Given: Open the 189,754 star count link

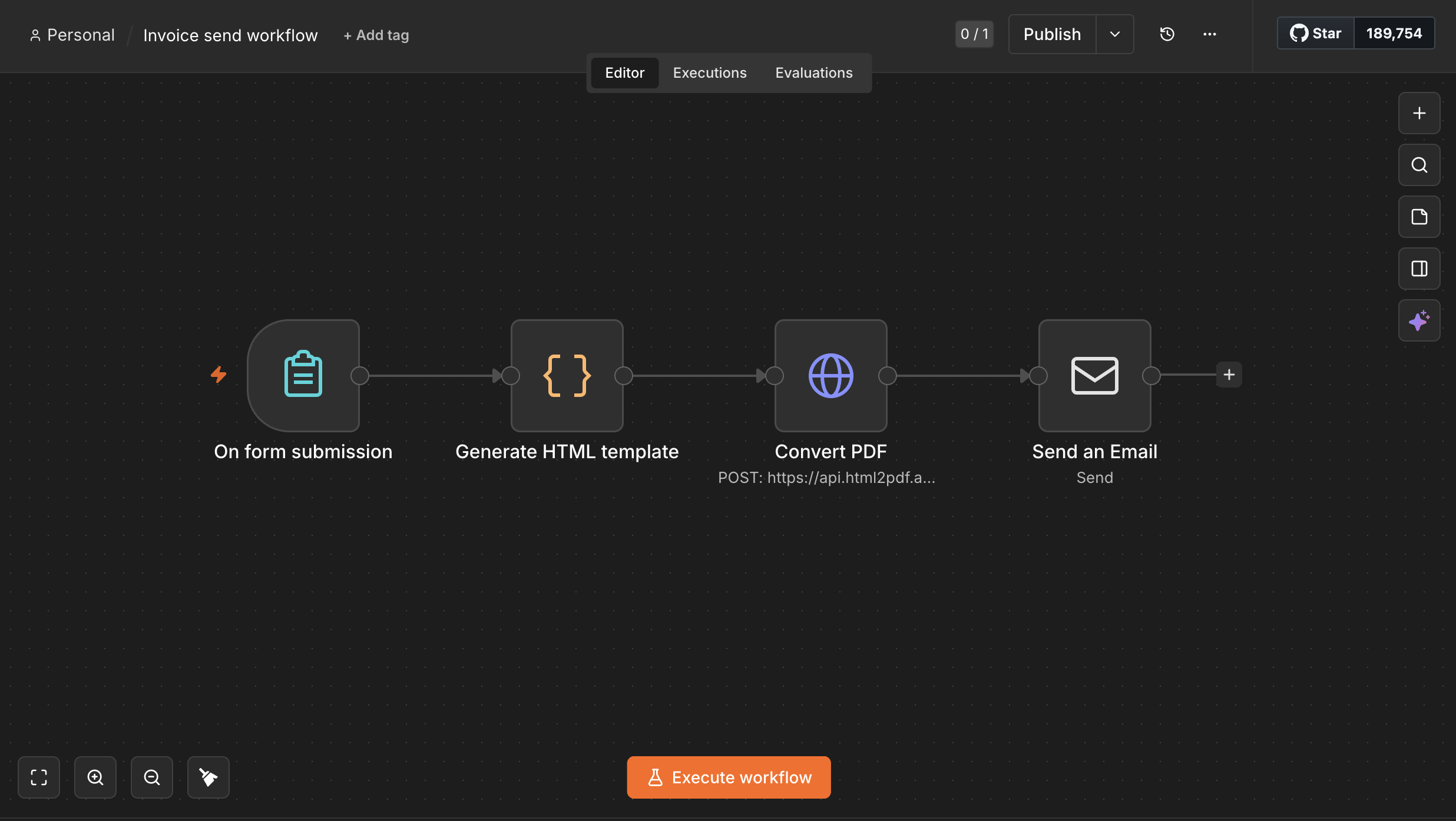Looking at the screenshot, I should click(1394, 34).
